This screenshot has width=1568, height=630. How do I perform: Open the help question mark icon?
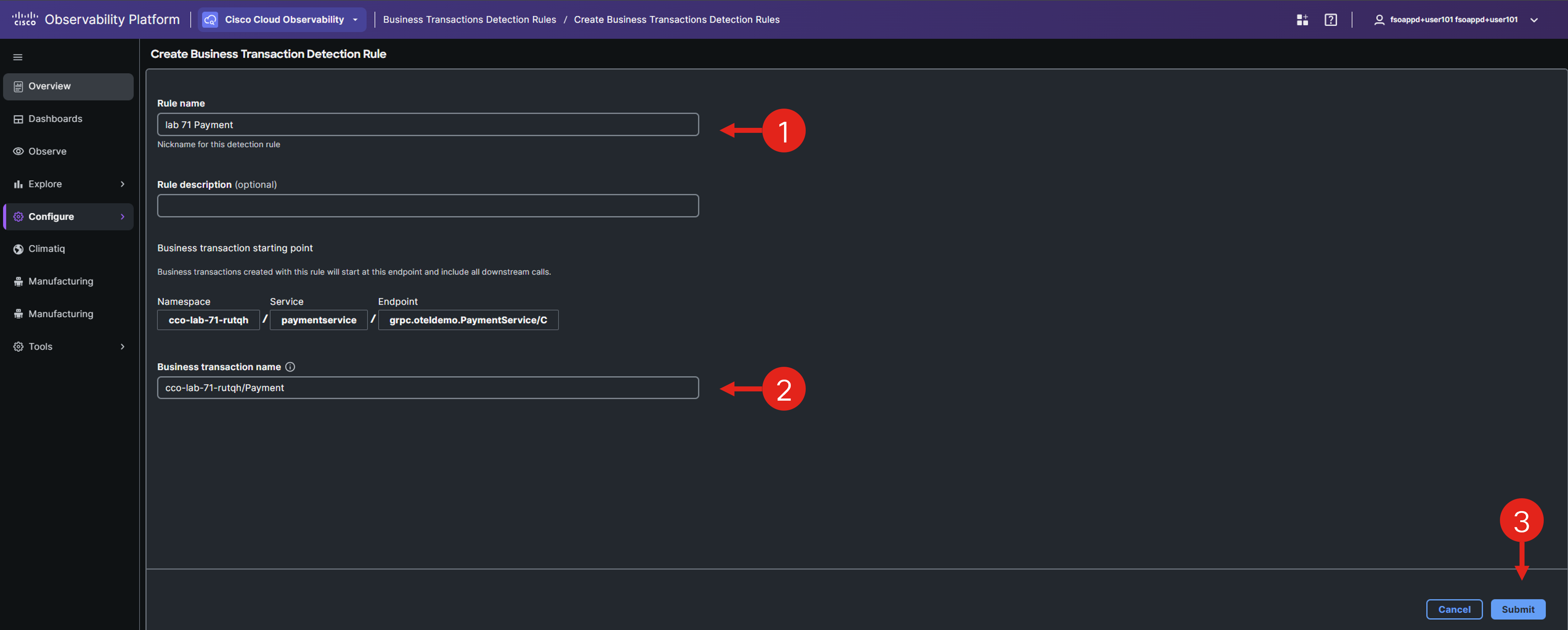(1331, 20)
